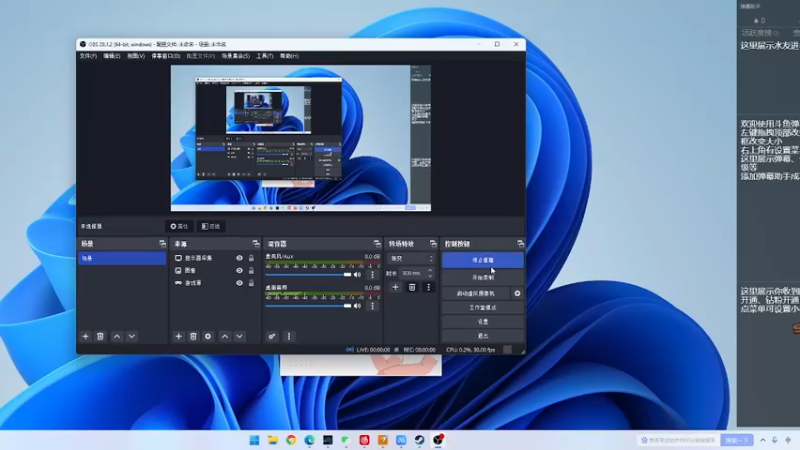Start the virtual camera (启动虚拟摄像机)

click(x=476, y=293)
